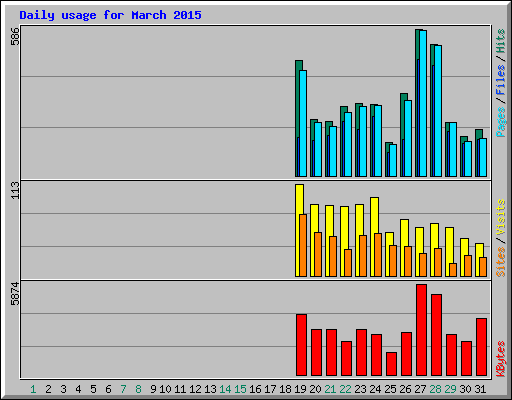Click the red KBytes bar for day 31
Image resolution: width=512 pixels, height=400 pixels.
click(x=481, y=347)
